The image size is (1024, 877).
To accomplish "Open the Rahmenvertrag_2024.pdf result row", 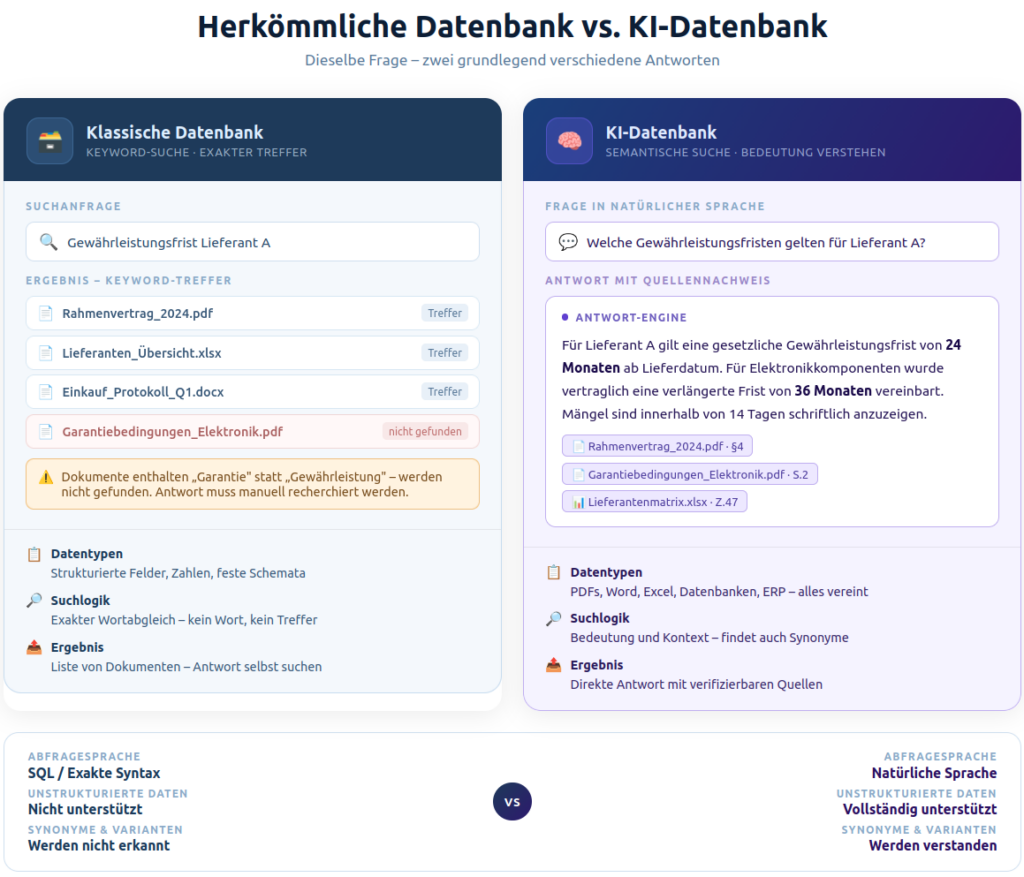I will pyautogui.click(x=253, y=313).
